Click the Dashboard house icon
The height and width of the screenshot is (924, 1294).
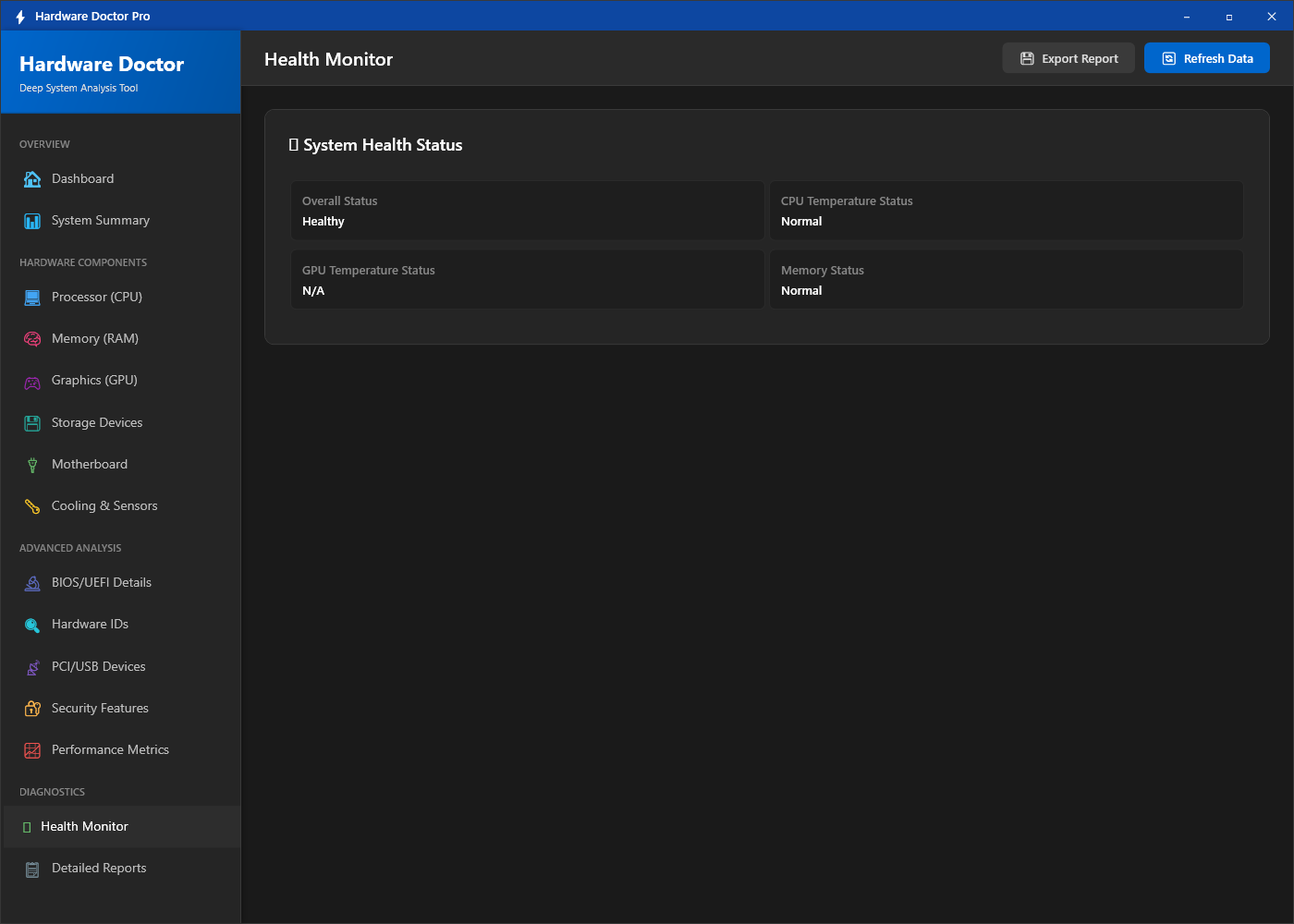pyautogui.click(x=32, y=179)
